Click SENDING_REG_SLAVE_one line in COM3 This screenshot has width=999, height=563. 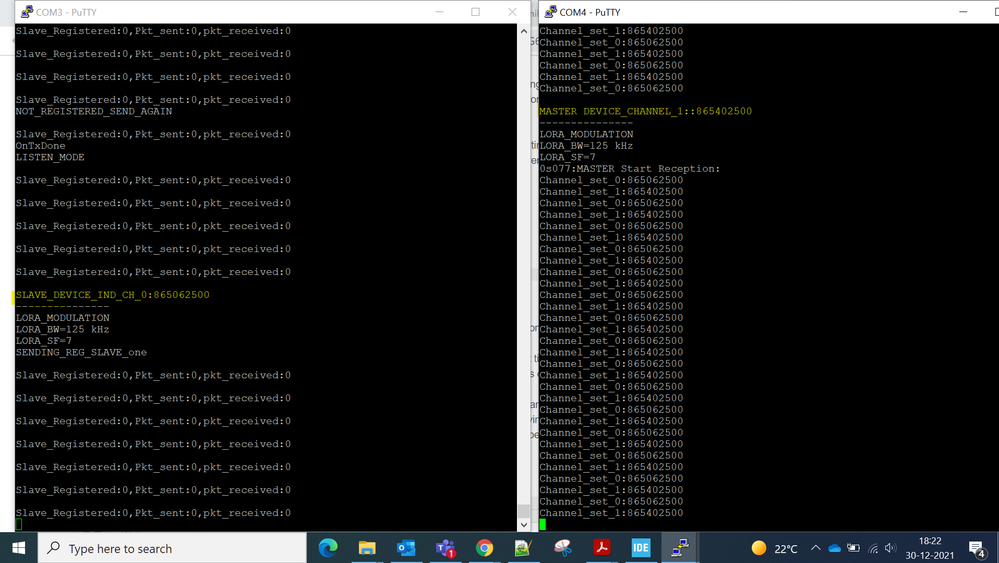pos(81,352)
